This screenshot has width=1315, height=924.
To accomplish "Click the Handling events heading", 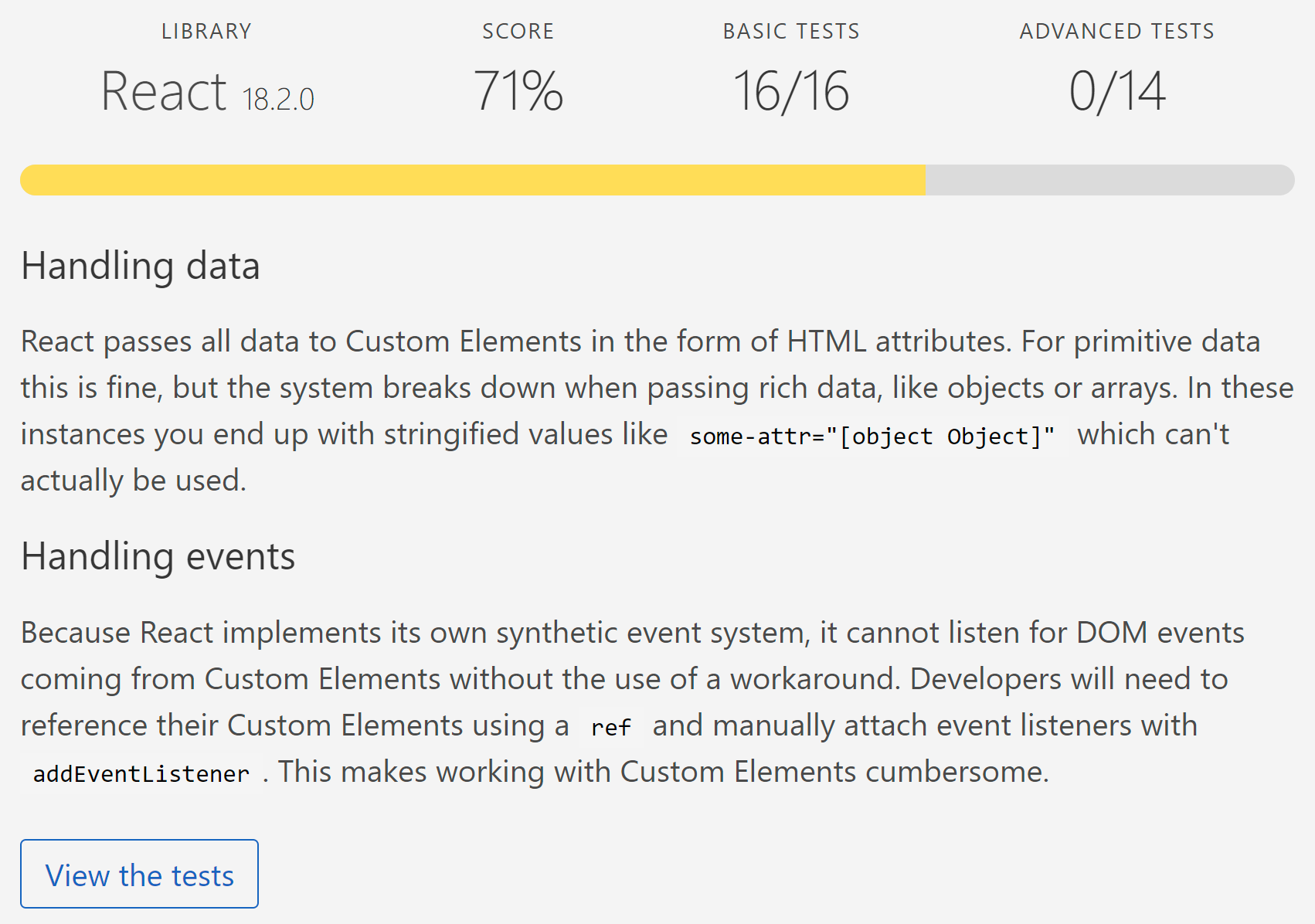I will [158, 556].
